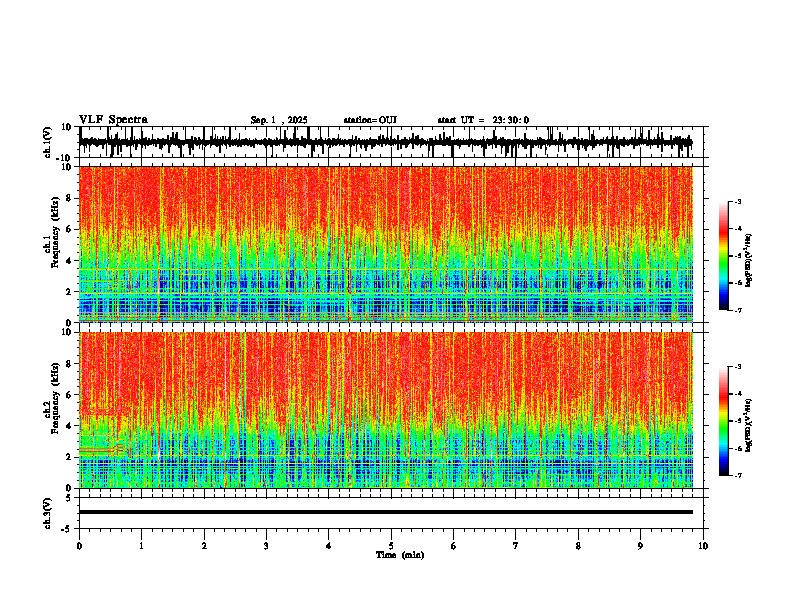The height and width of the screenshot is (612, 792).
Task: Click the -5 tick of ch.3(V) axis
Action: click(67, 529)
